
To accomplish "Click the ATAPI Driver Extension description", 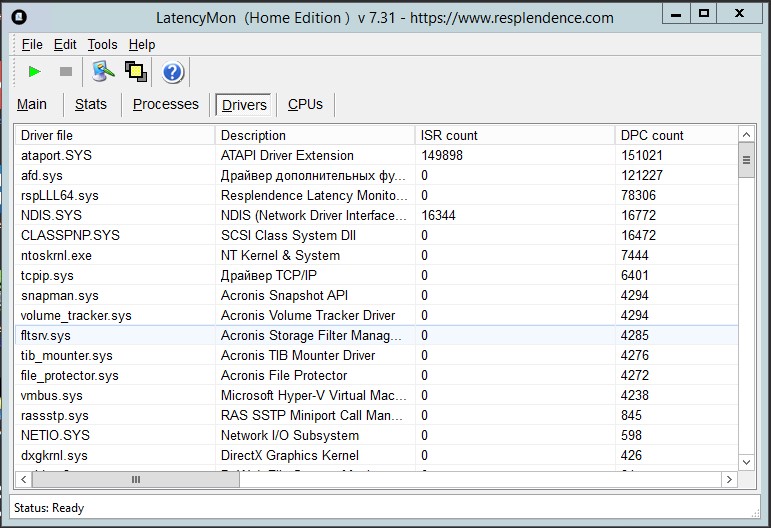I will (287, 155).
